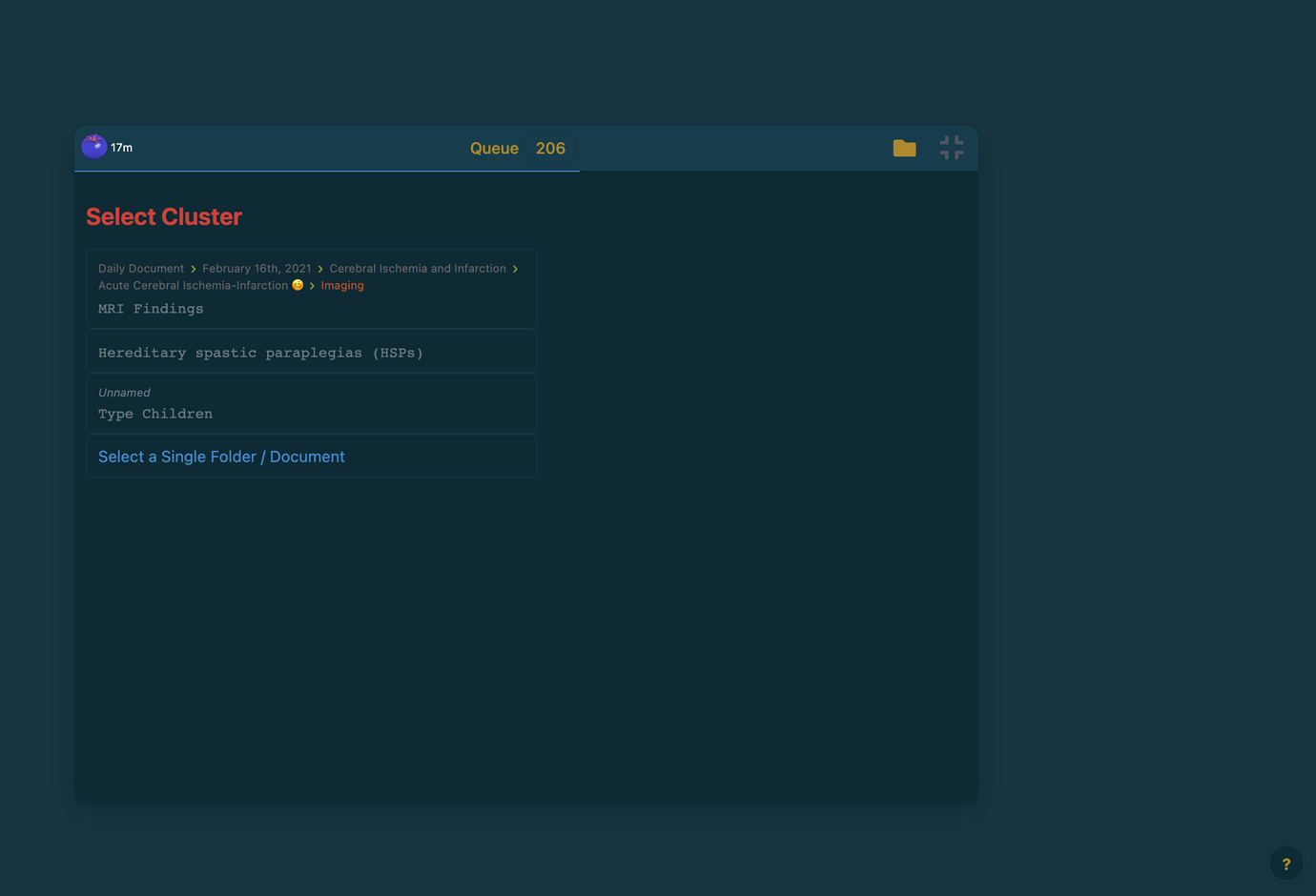The width and height of the screenshot is (1316, 896).
Task: Expand the chevron before Imaging
Action: [x=312, y=285]
